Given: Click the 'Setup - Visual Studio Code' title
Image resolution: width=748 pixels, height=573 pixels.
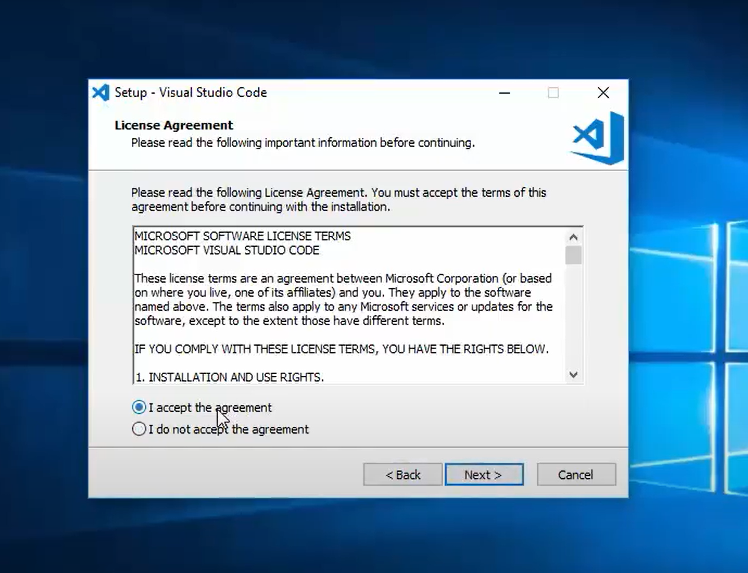Looking at the screenshot, I should point(190,93).
